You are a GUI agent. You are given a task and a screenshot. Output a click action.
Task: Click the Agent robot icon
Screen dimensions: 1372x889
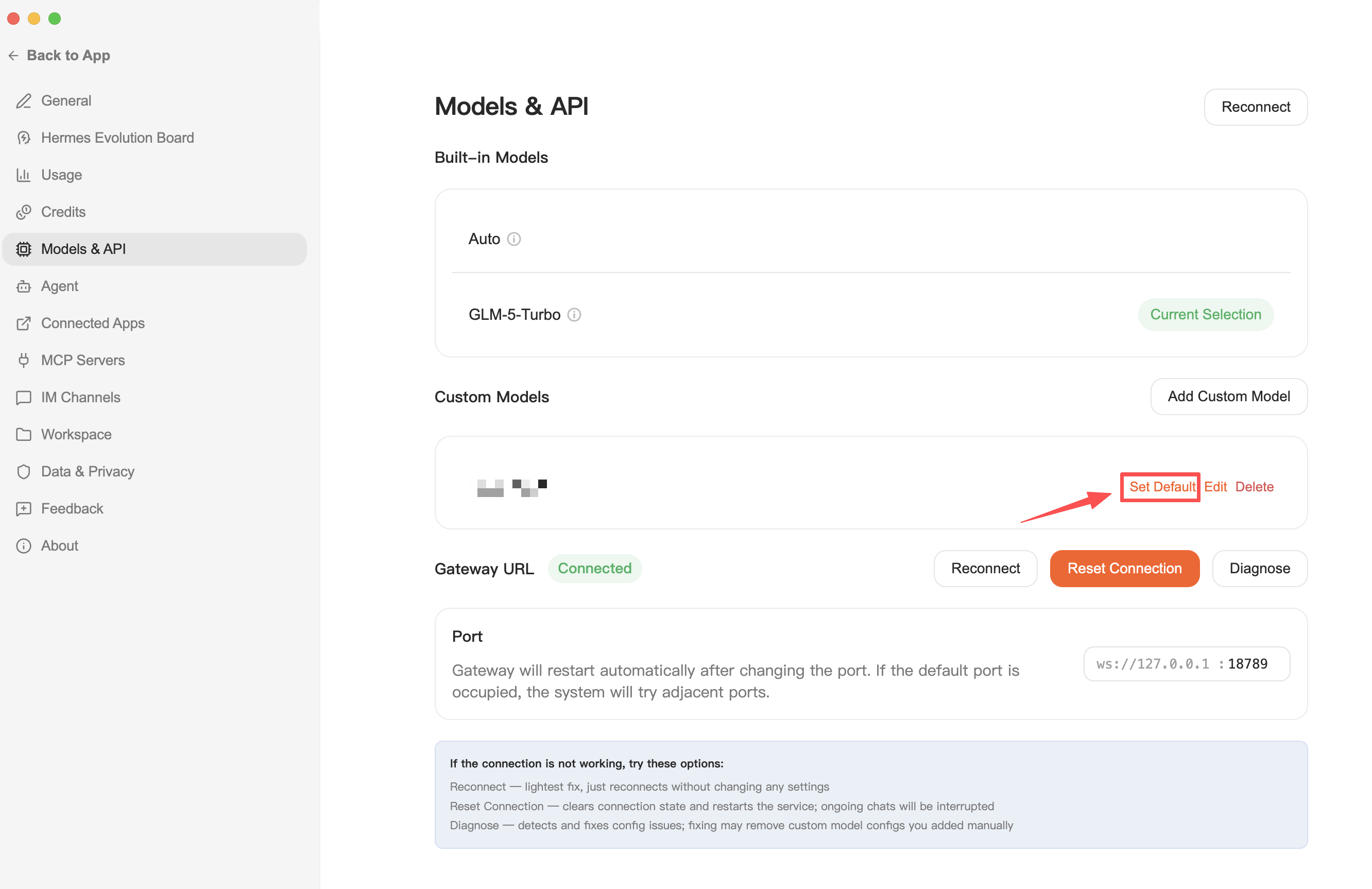[24, 286]
